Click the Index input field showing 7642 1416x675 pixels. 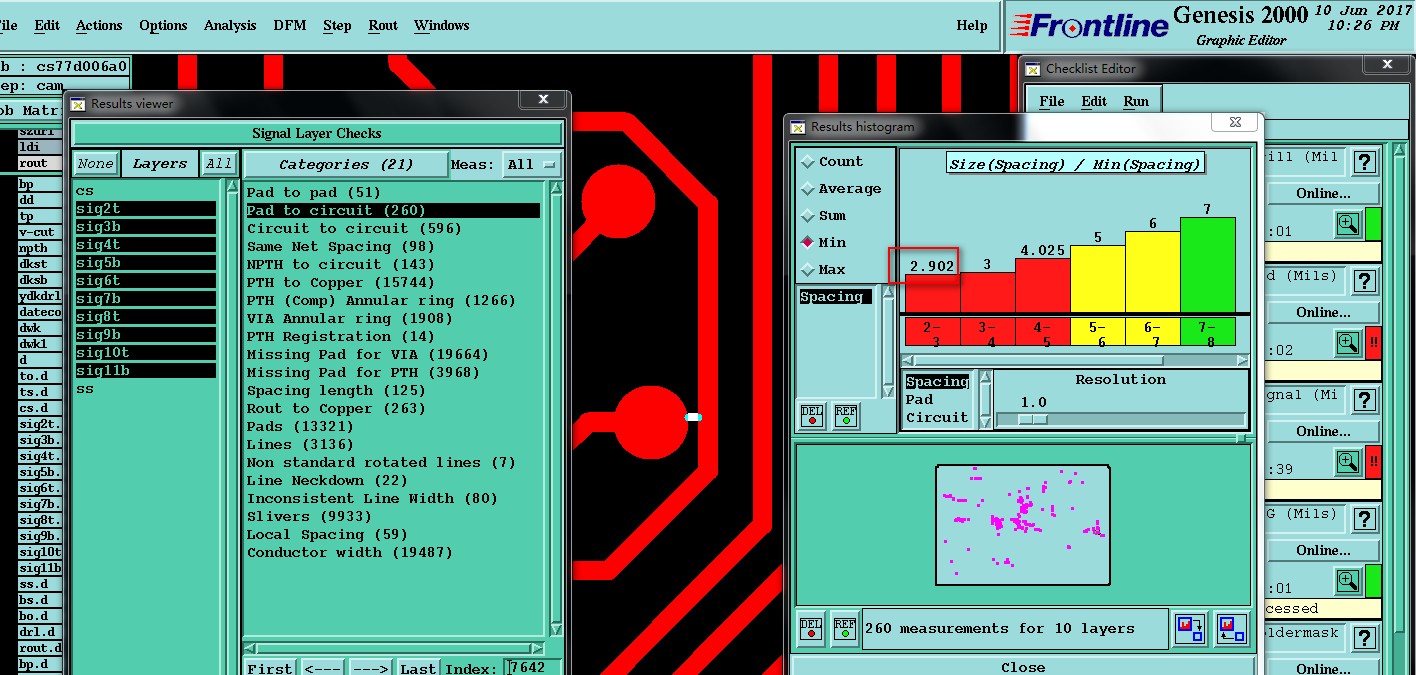(533, 667)
